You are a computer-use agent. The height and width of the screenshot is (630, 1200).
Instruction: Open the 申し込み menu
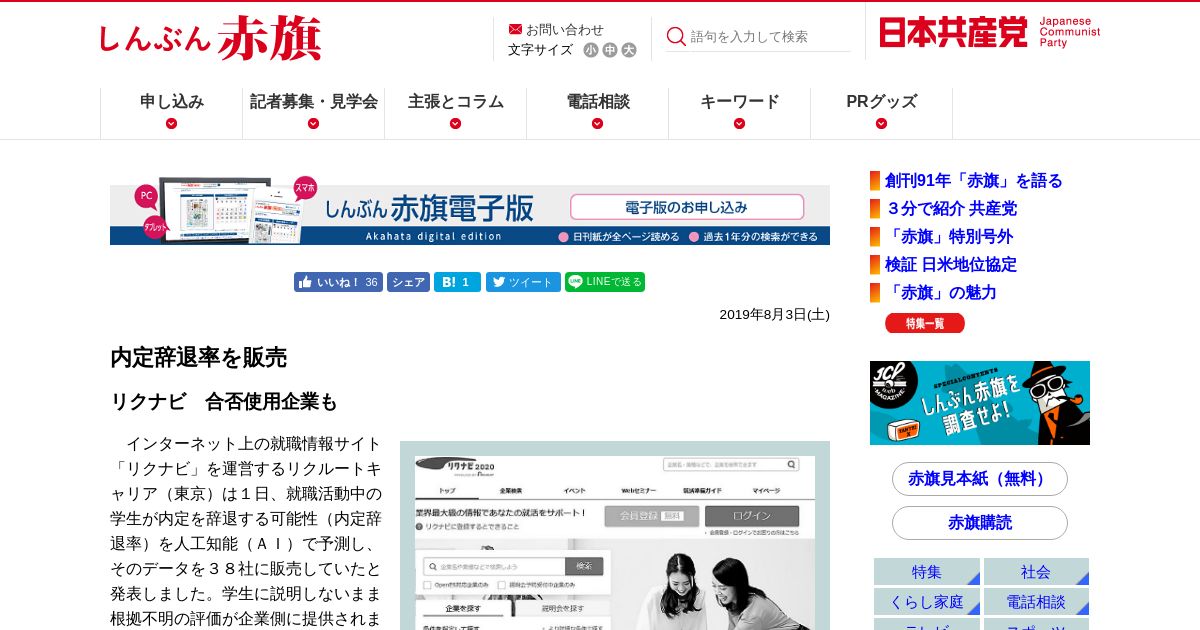172,101
